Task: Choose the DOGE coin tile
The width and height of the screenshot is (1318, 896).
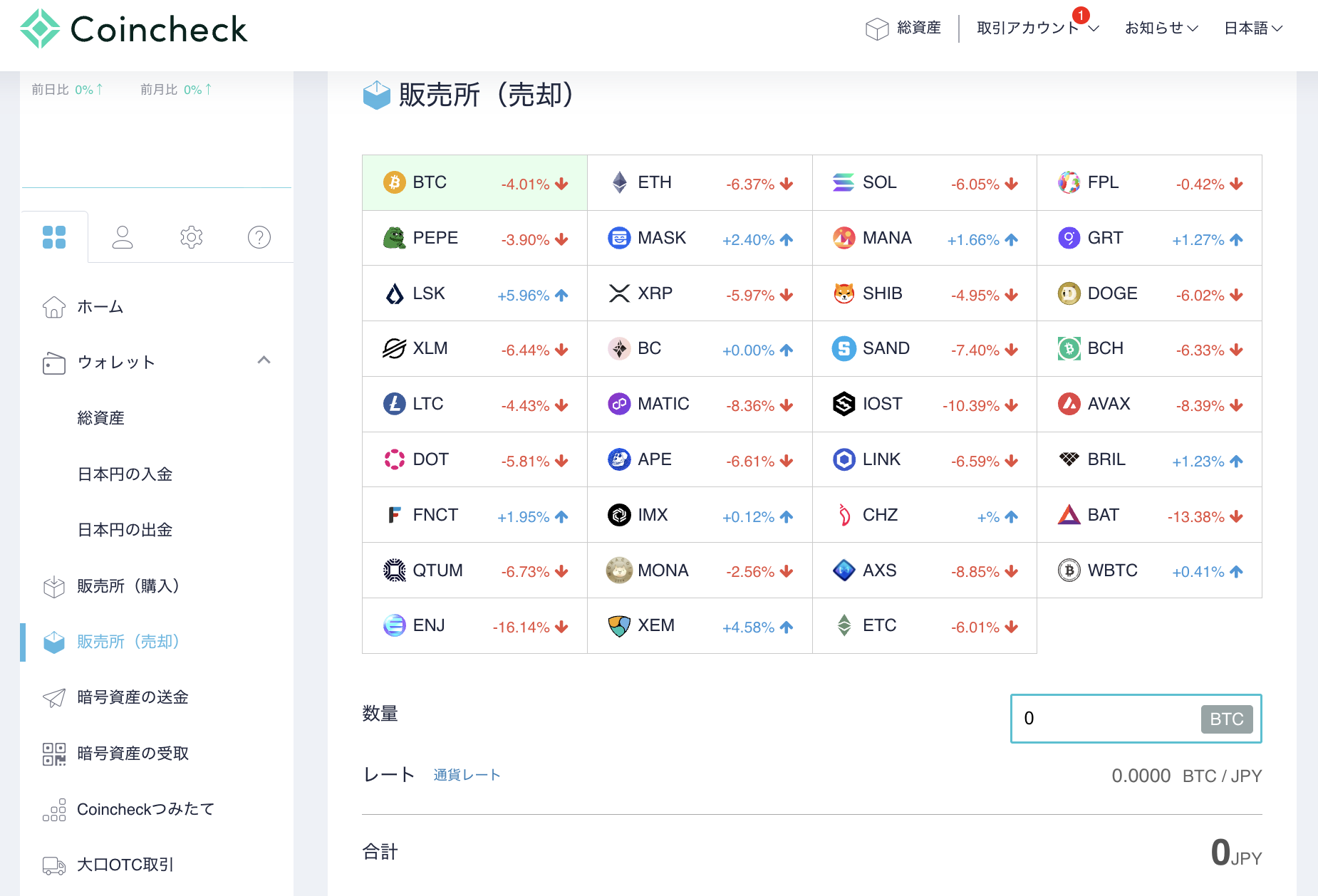Action: tap(1149, 293)
